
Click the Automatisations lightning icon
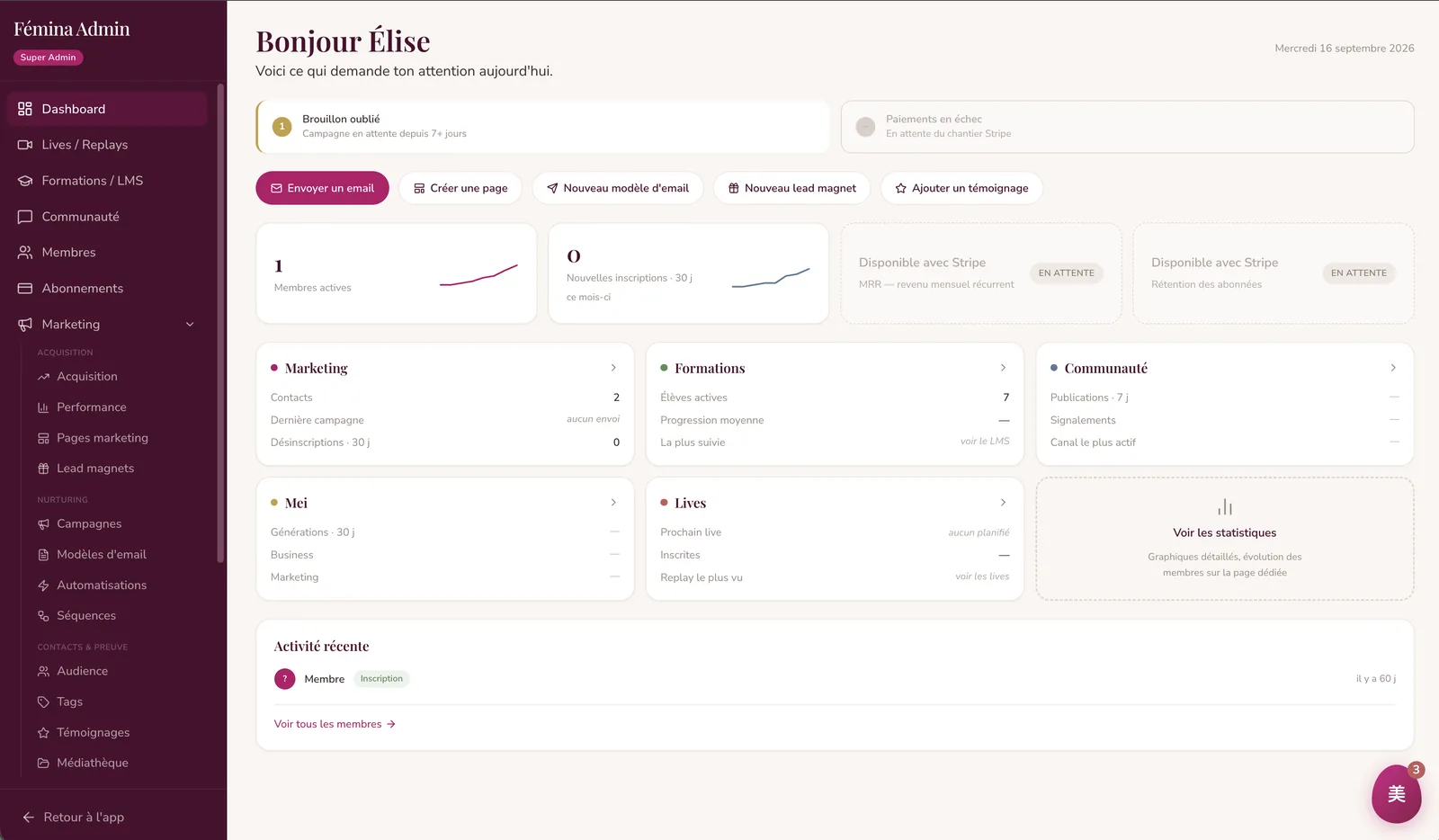pos(43,585)
